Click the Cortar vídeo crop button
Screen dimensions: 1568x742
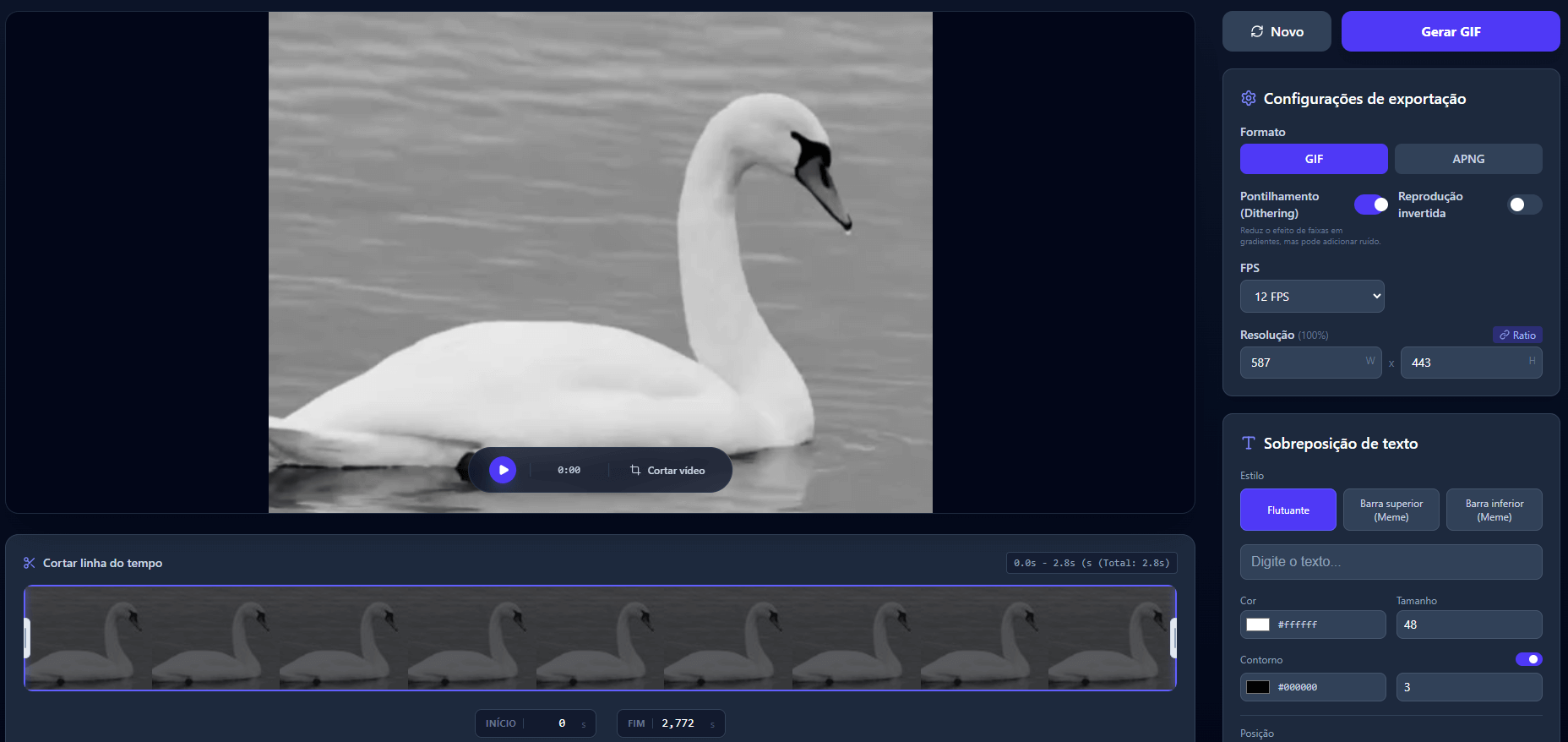click(667, 470)
